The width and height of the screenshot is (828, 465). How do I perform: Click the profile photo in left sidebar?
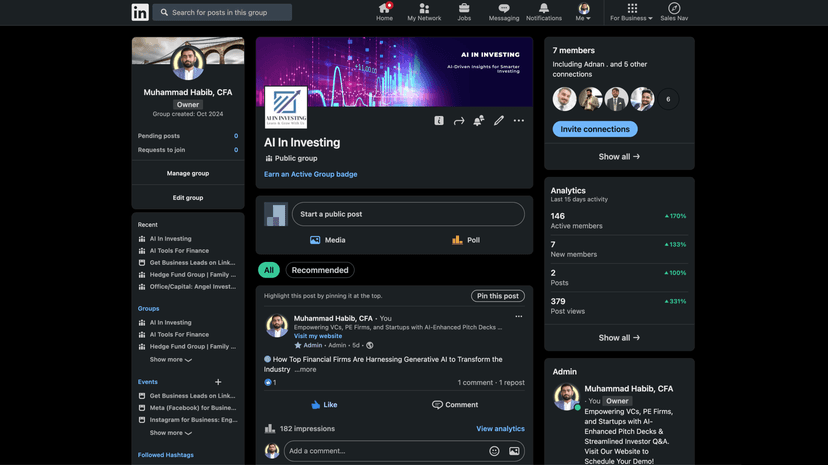pos(188,63)
